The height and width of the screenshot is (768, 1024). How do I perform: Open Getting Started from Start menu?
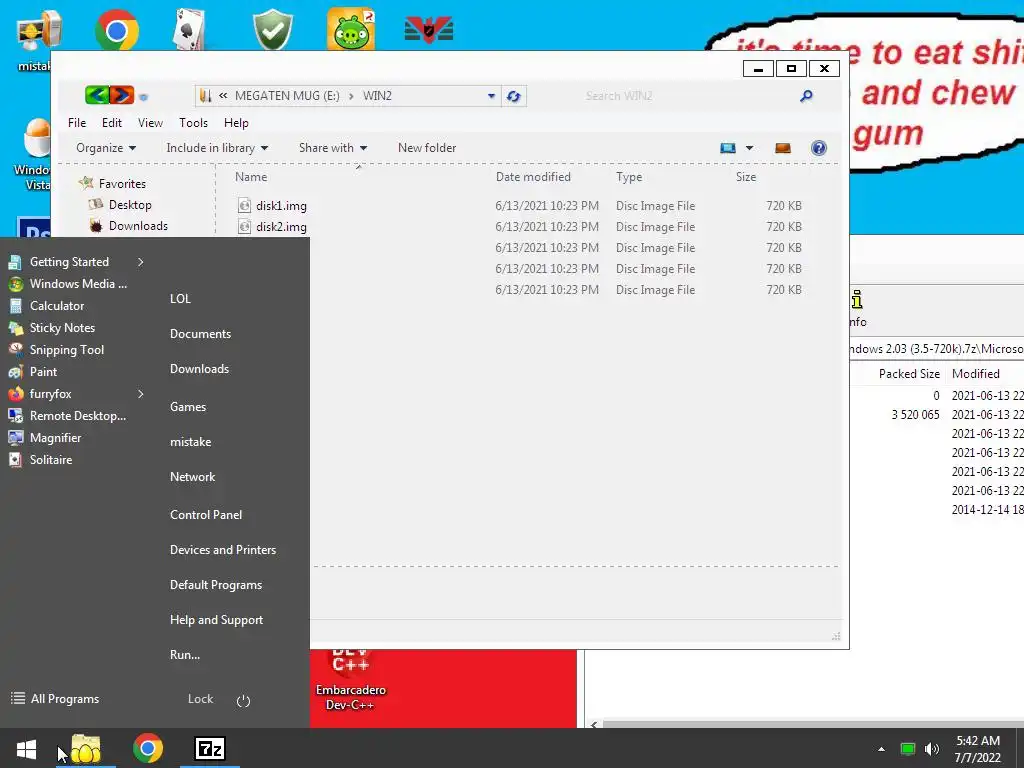click(x=69, y=262)
